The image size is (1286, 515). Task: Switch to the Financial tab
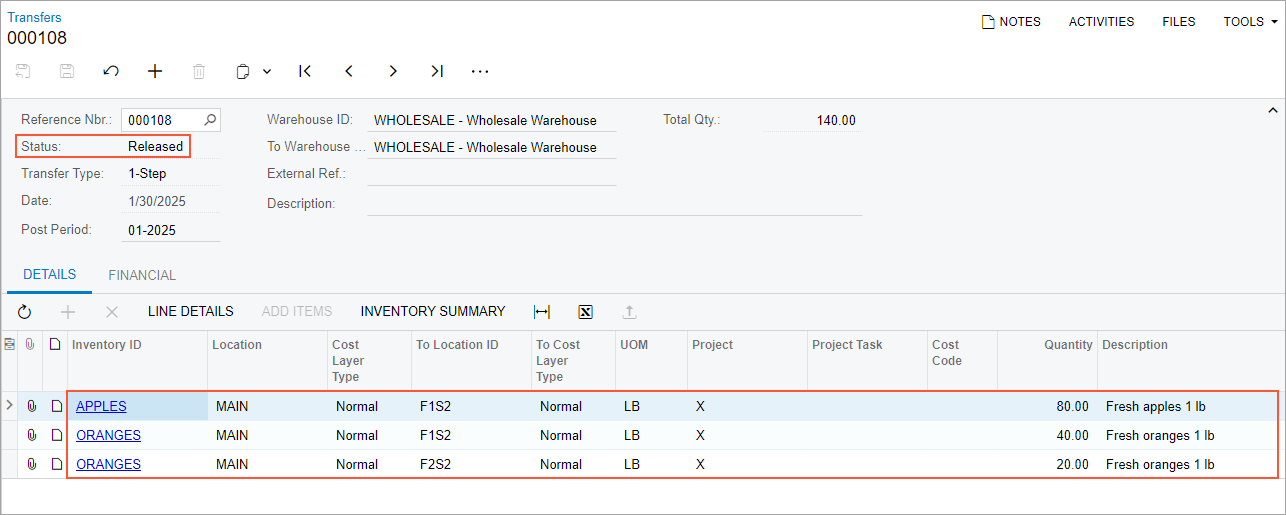[x=142, y=275]
